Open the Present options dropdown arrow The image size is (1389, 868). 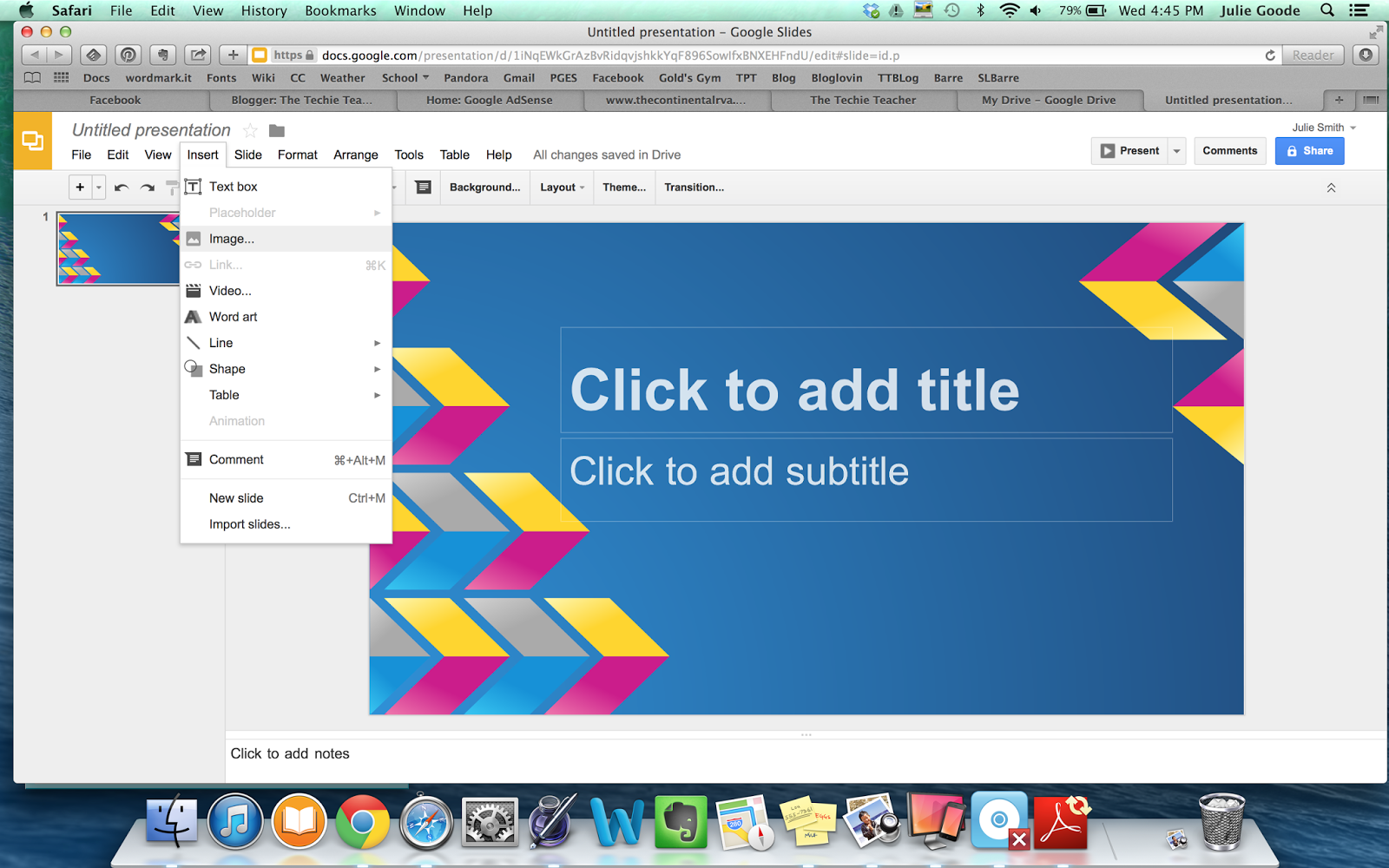coord(1177,151)
